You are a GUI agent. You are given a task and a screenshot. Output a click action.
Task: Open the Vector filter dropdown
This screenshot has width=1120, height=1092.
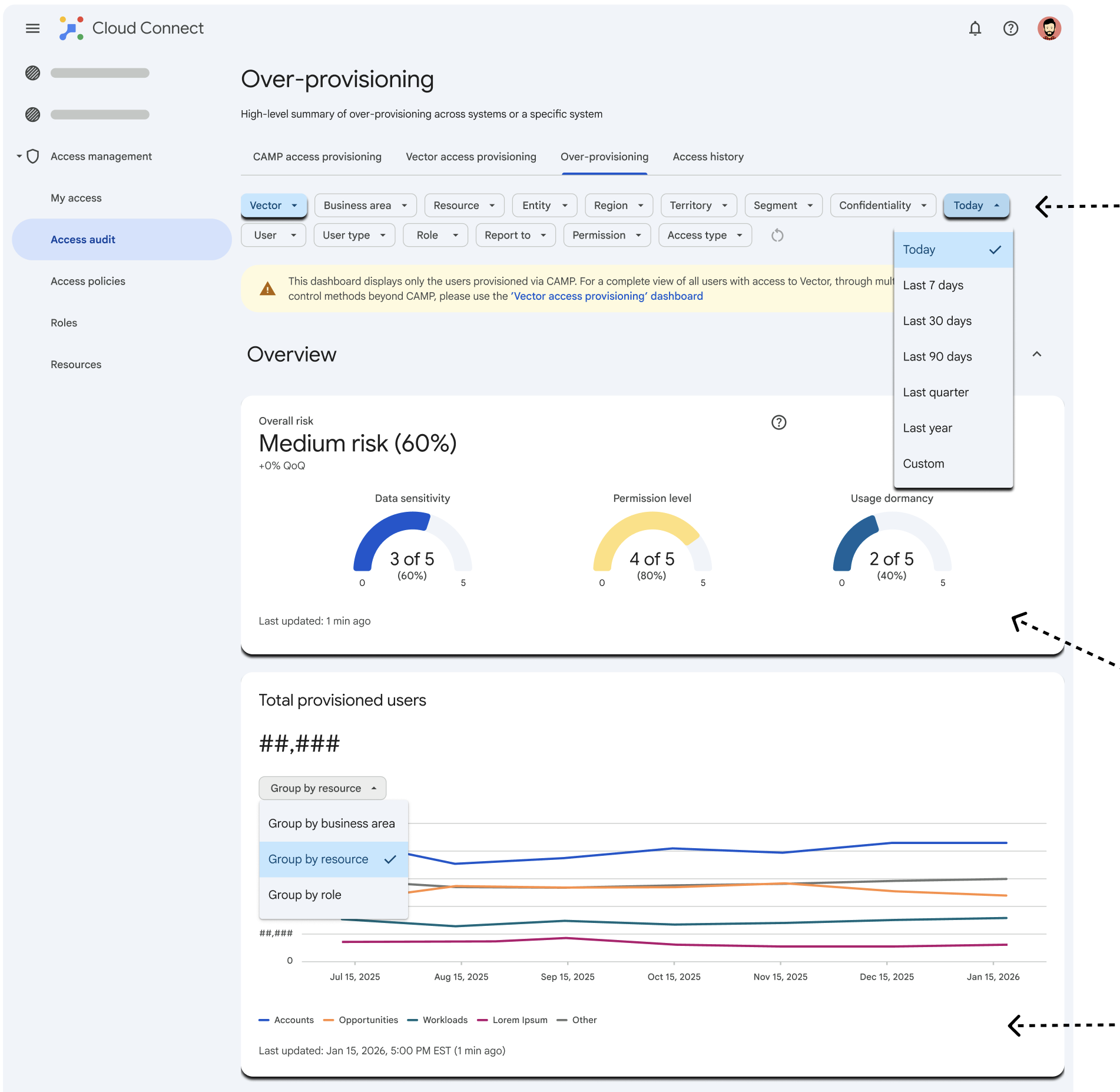tap(274, 206)
